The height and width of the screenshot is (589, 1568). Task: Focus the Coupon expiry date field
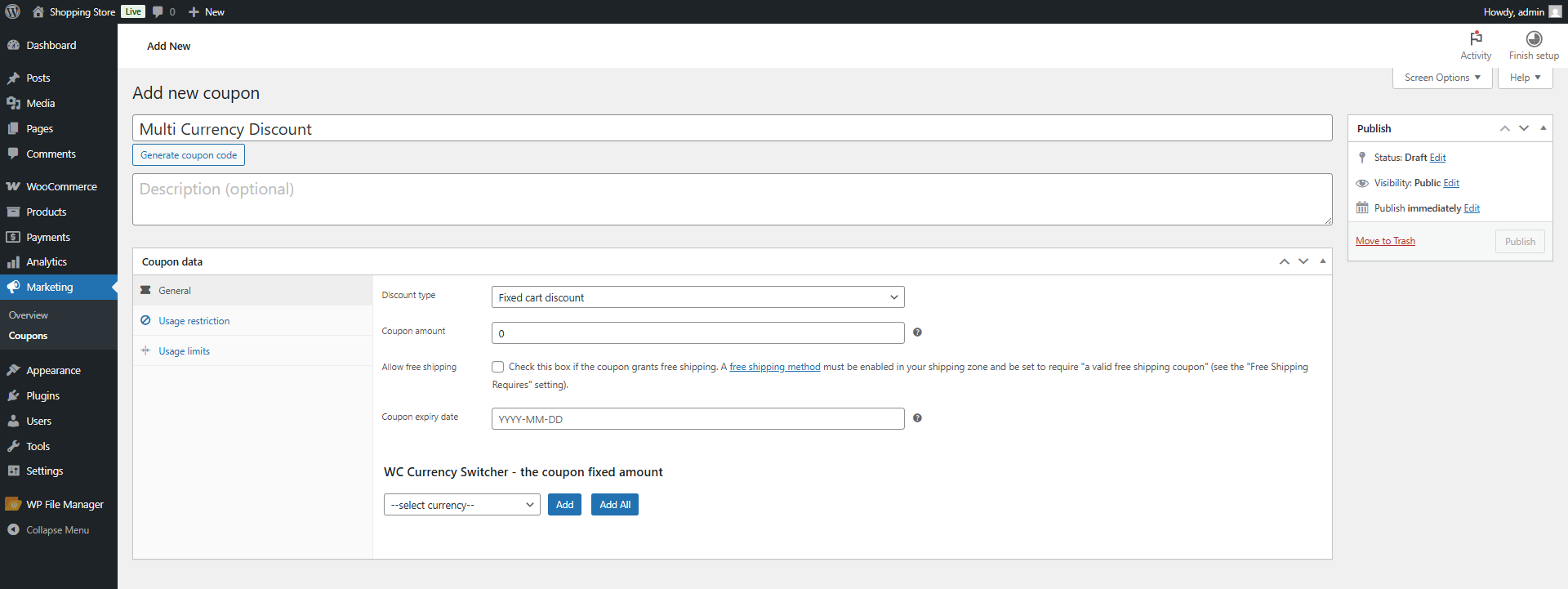point(698,419)
